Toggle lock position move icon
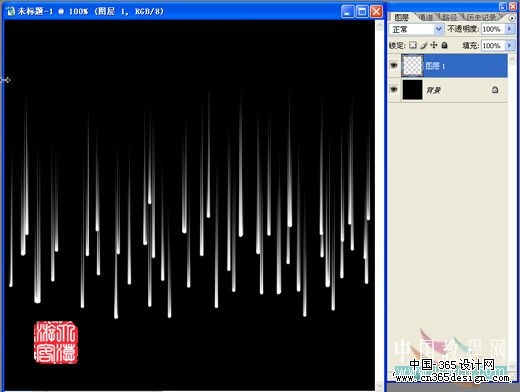Image resolution: width=520 pixels, height=392 pixels. [x=434, y=45]
